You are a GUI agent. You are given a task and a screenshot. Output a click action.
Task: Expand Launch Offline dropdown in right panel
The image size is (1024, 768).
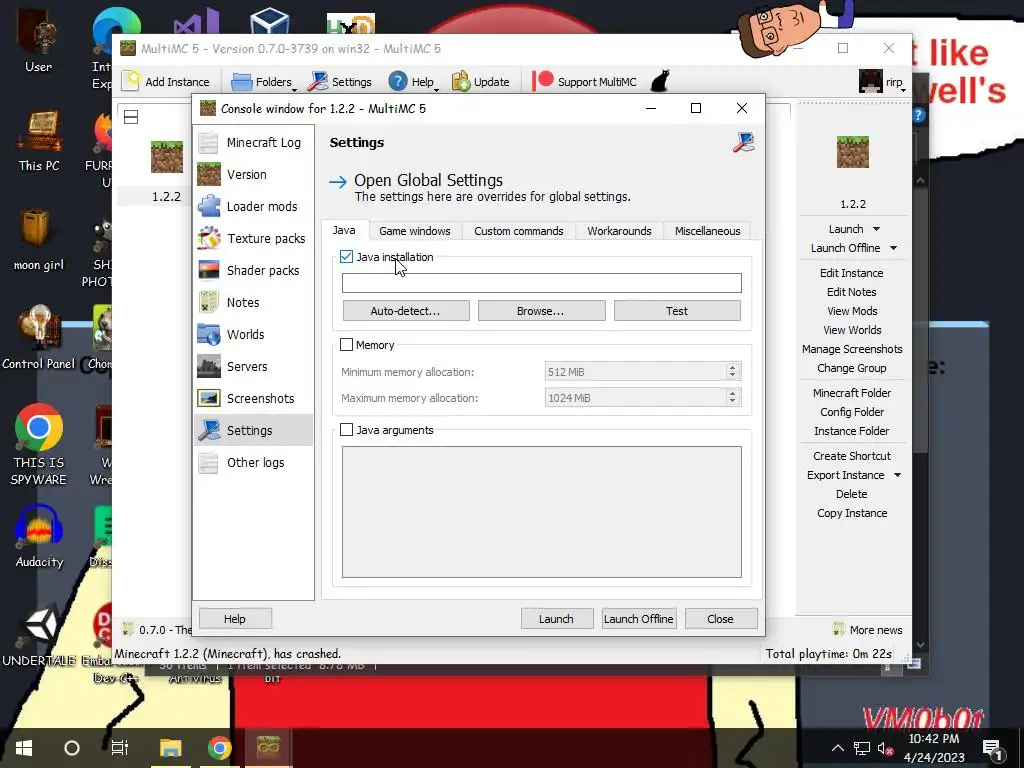893,248
